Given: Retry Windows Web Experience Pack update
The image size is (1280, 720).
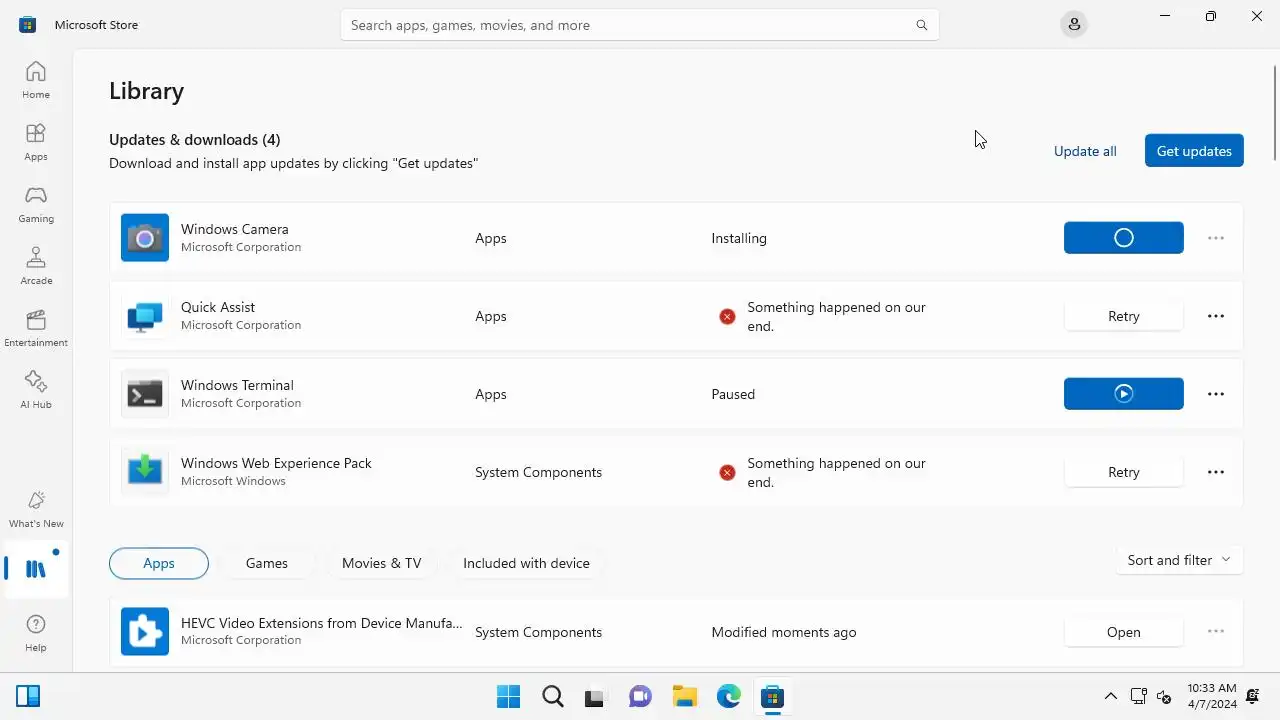Looking at the screenshot, I should click(x=1124, y=472).
